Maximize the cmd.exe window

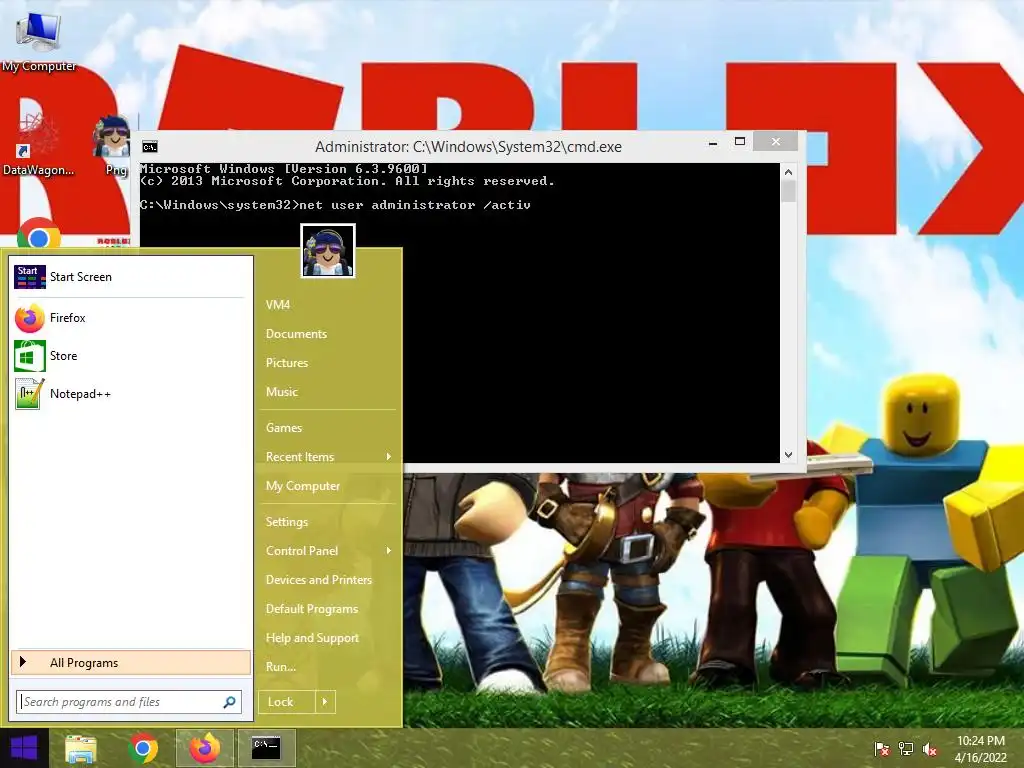[x=740, y=142]
